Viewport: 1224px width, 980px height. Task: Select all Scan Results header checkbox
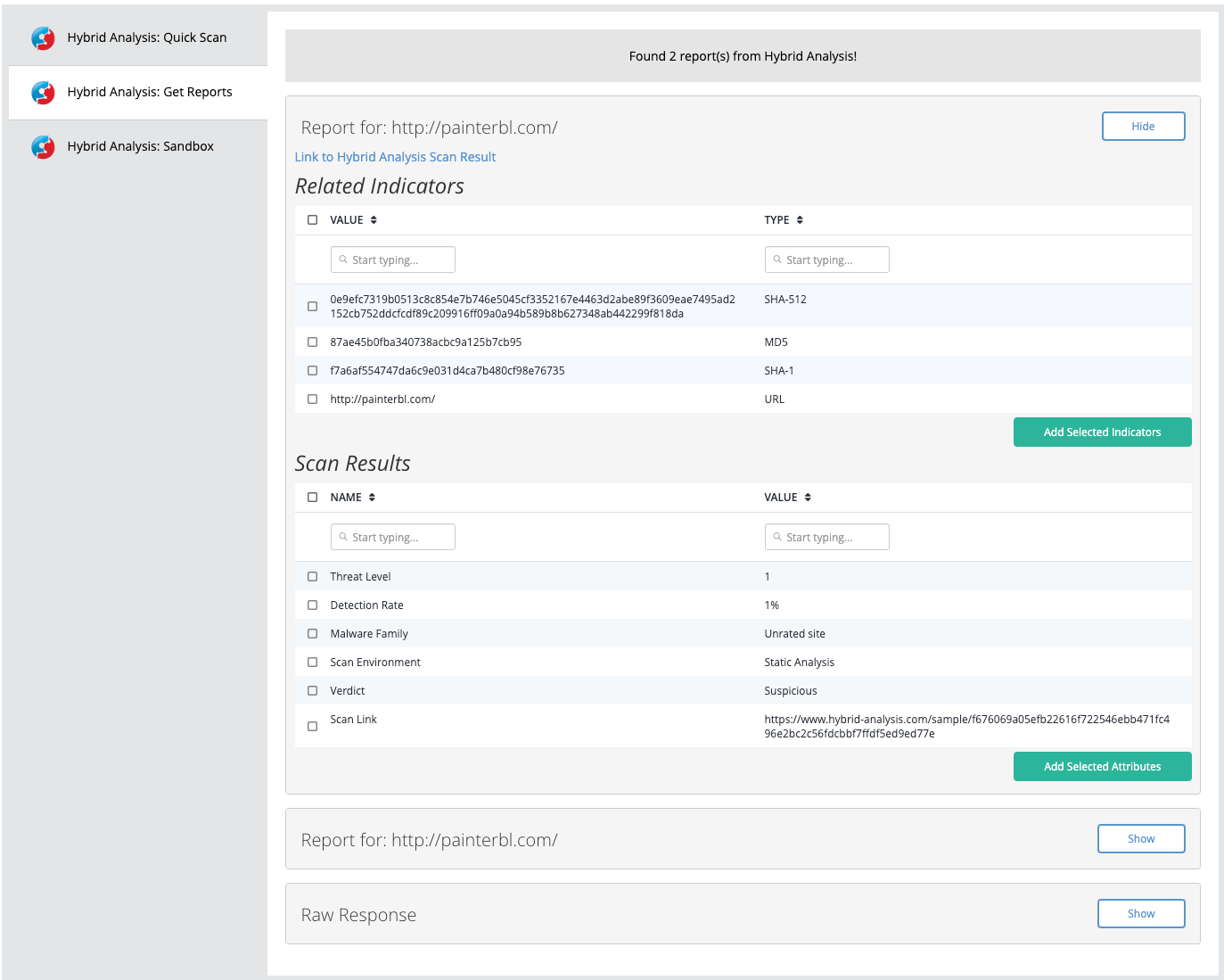312,498
